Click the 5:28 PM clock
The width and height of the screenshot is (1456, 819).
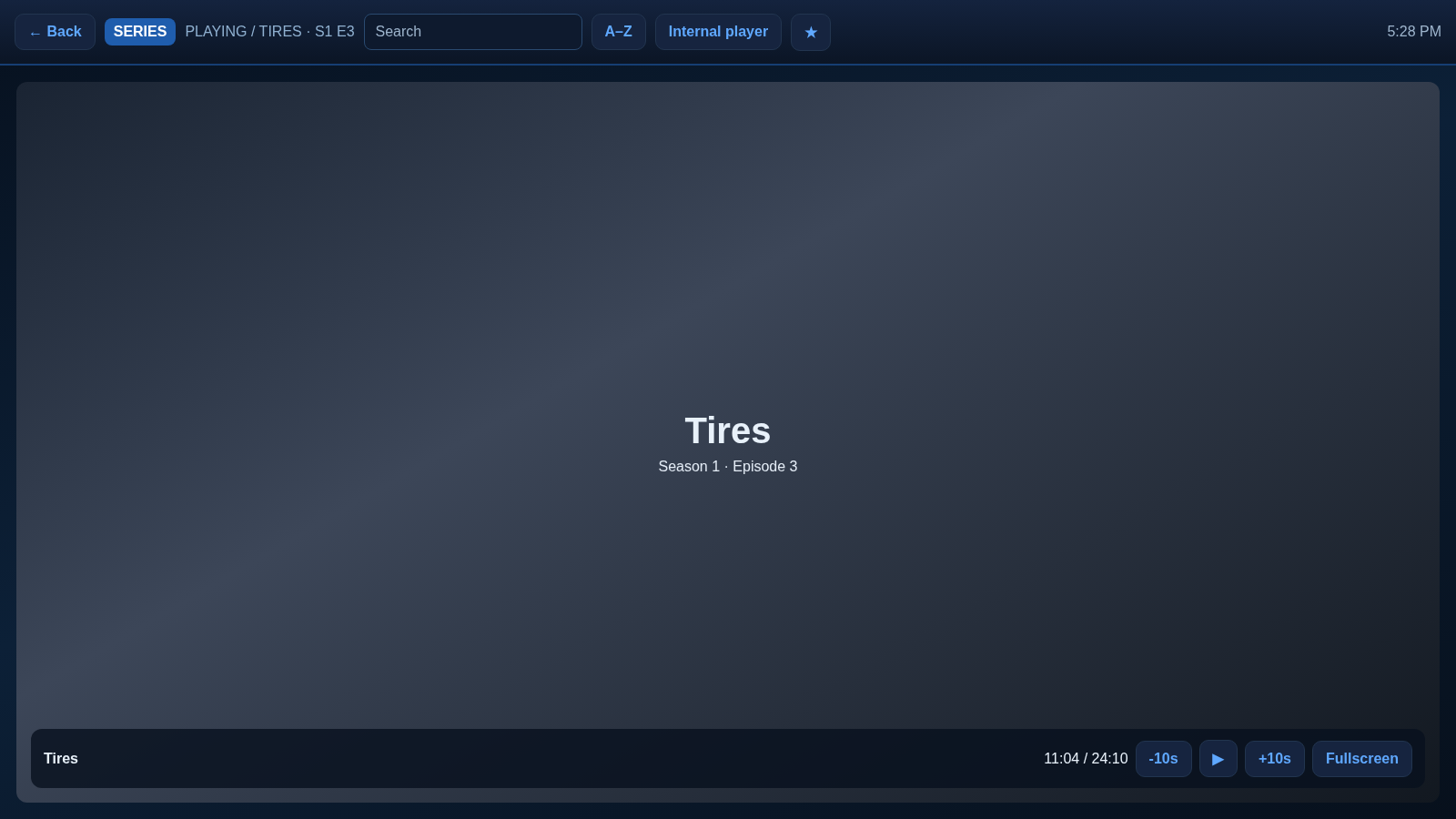[1414, 32]
